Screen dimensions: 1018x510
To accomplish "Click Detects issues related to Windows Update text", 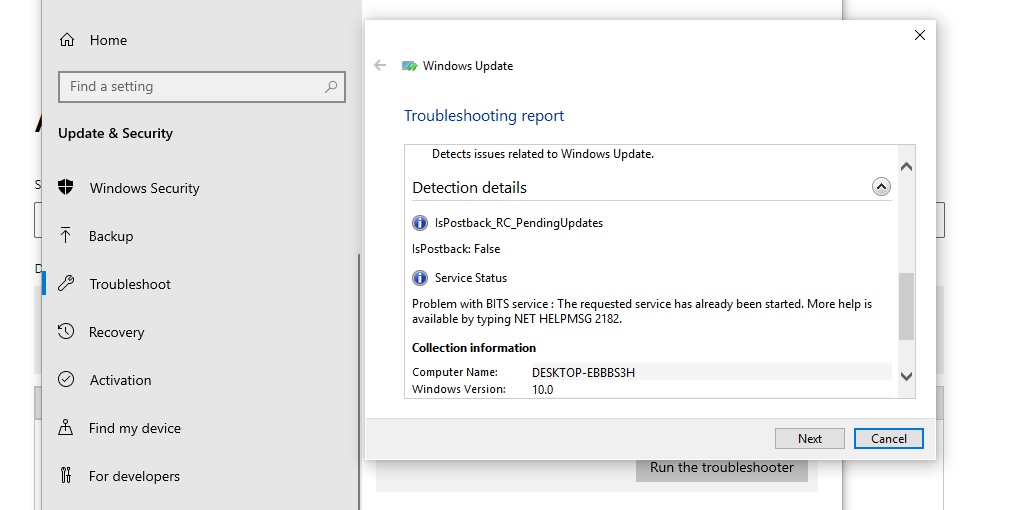I will coord(543,154).
